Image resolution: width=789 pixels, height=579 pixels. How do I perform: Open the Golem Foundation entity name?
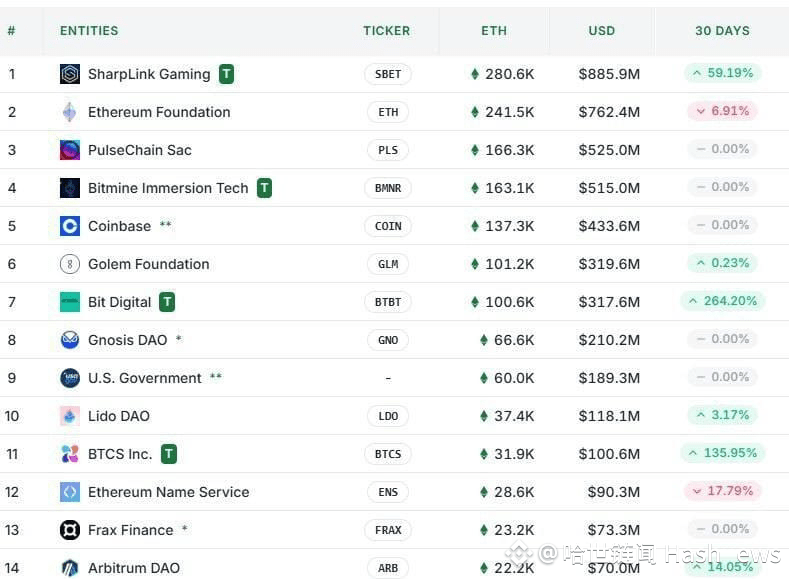tap(148, 264)
